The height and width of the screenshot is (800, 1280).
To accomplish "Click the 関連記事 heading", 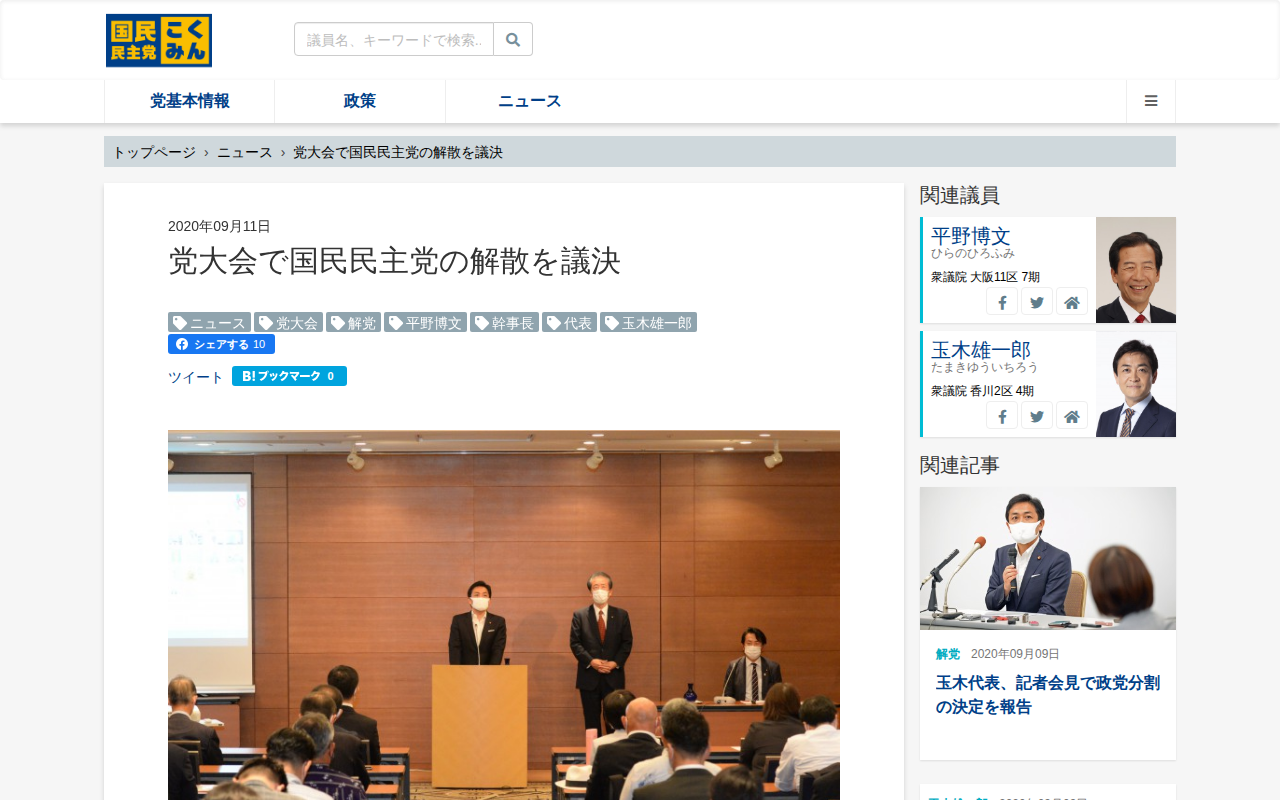I will (x=960, y=465).
